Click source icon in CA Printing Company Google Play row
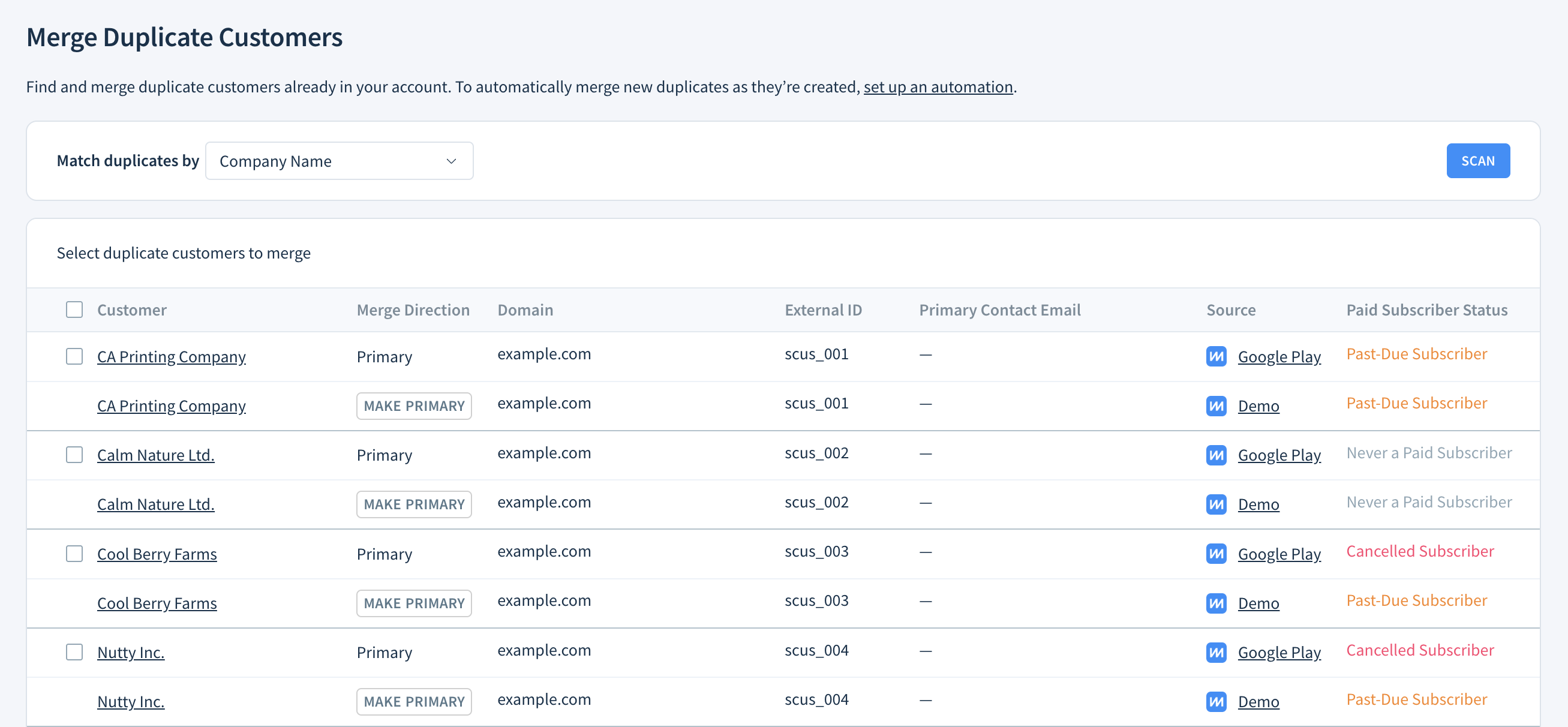The height and width of the screenshot is (727, 1568). (1215, 356)
